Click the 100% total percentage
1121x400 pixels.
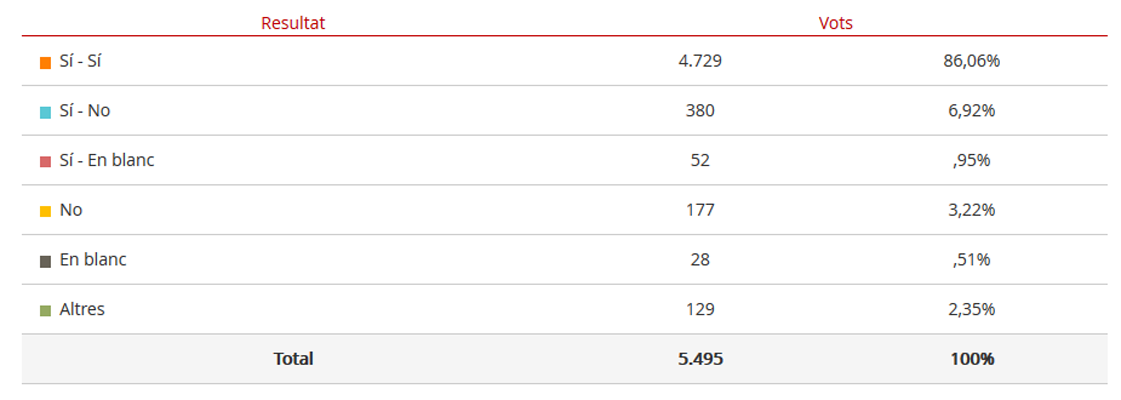tap(972, 359)
